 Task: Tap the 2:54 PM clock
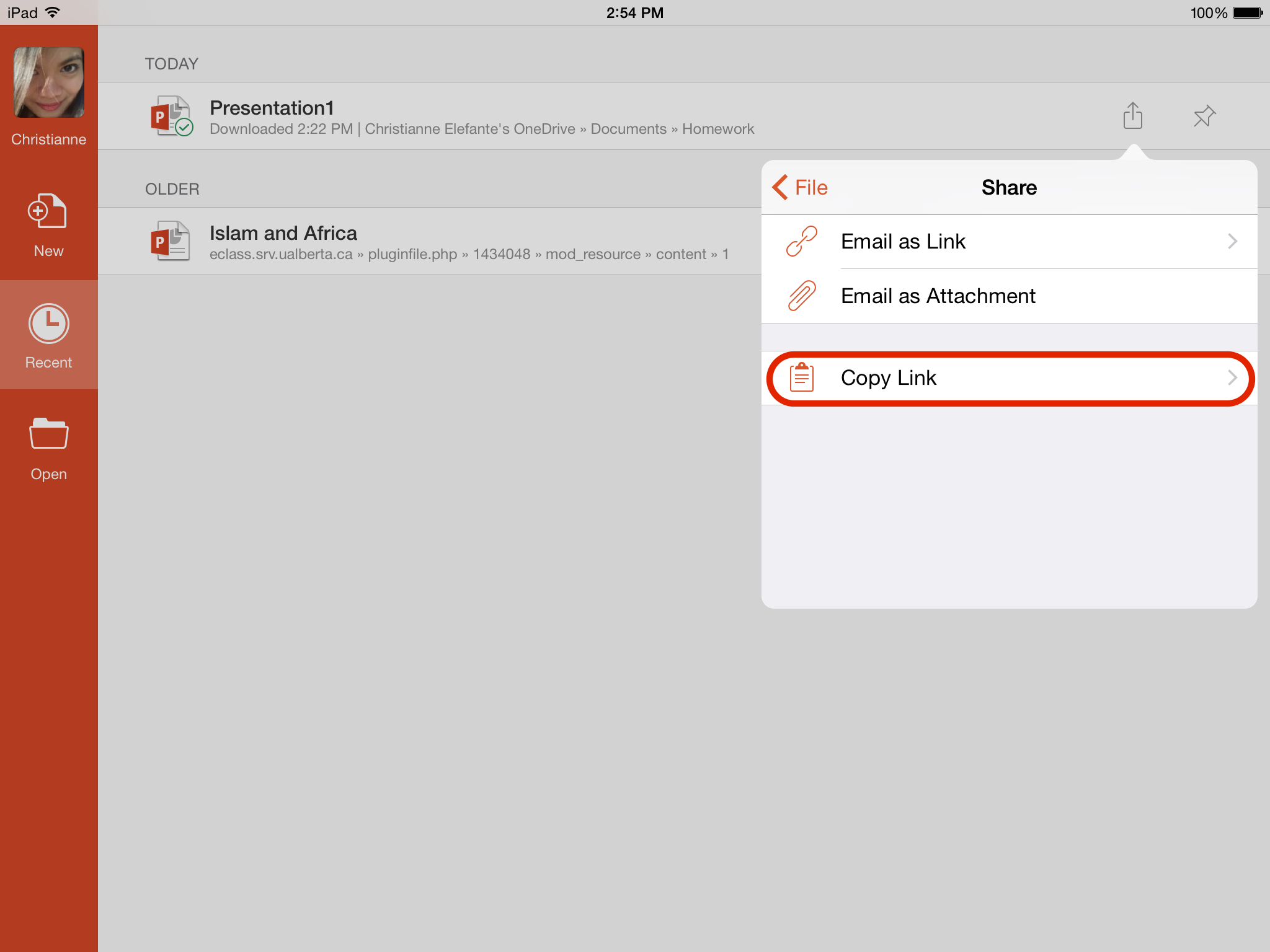tap(635, 12)
